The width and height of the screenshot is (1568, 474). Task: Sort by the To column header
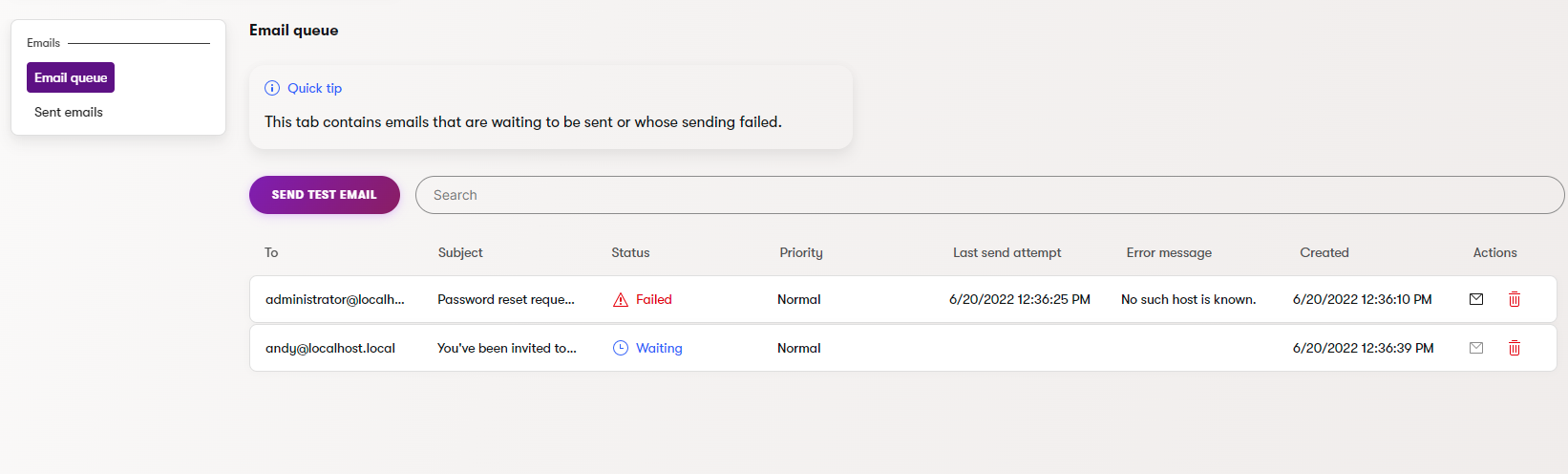tap(271, 252)
